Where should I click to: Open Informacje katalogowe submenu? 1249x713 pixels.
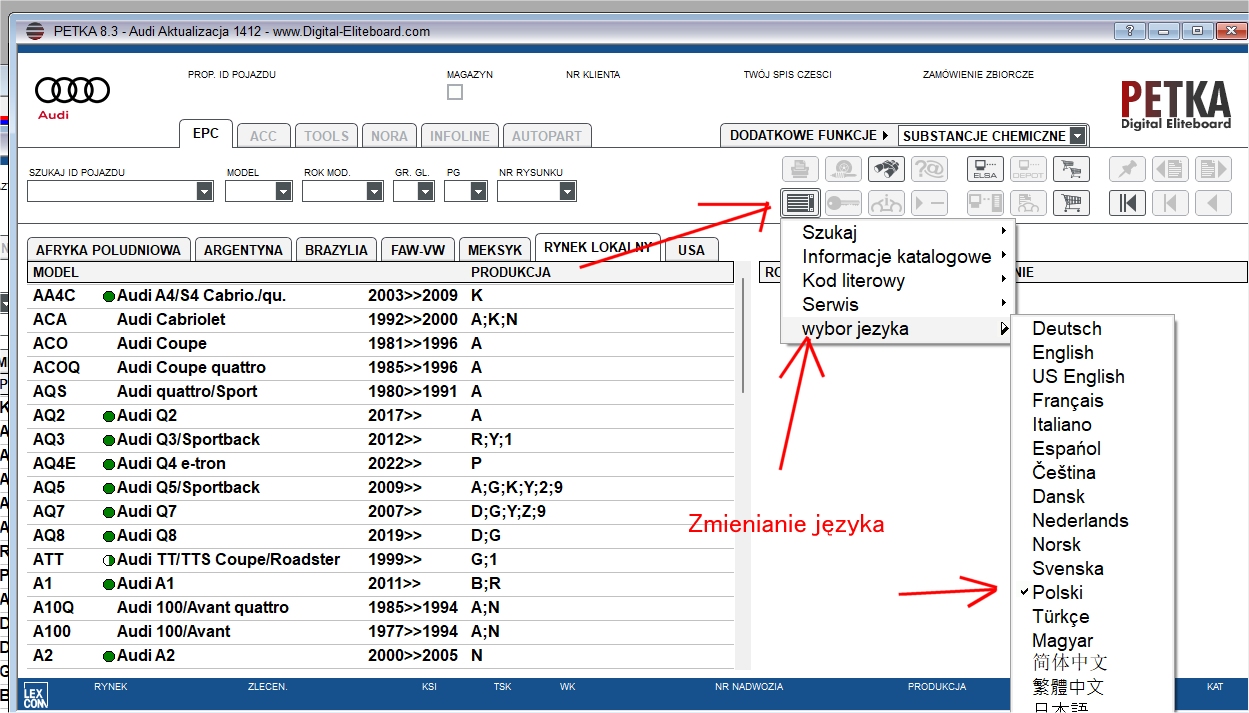click(896, 257)
